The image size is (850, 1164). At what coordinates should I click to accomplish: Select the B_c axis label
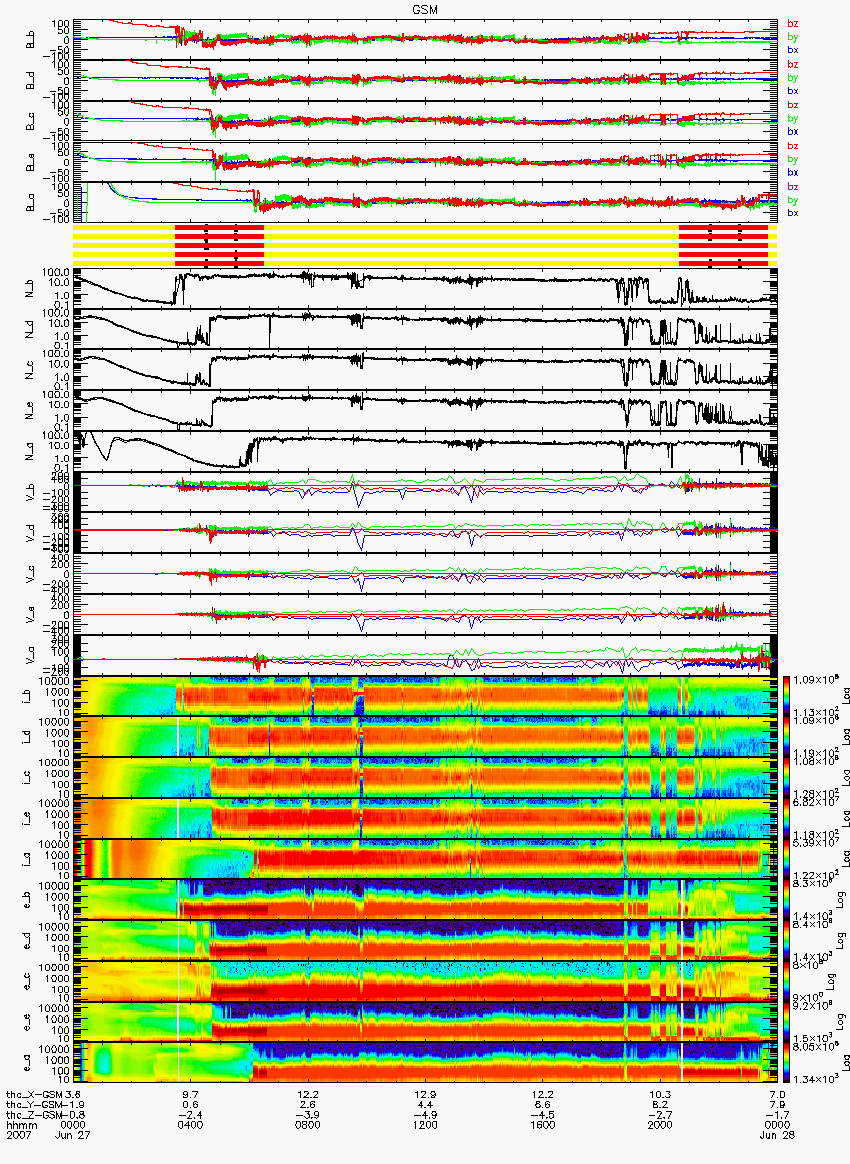(30, 121)
